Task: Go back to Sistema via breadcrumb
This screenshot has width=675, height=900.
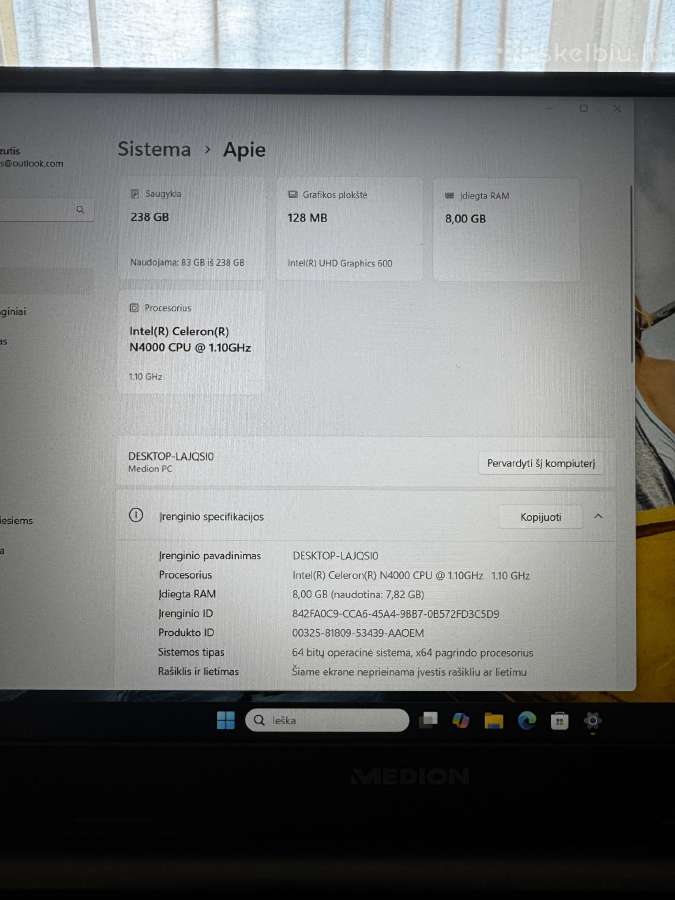Action: (x=154, y=149)
